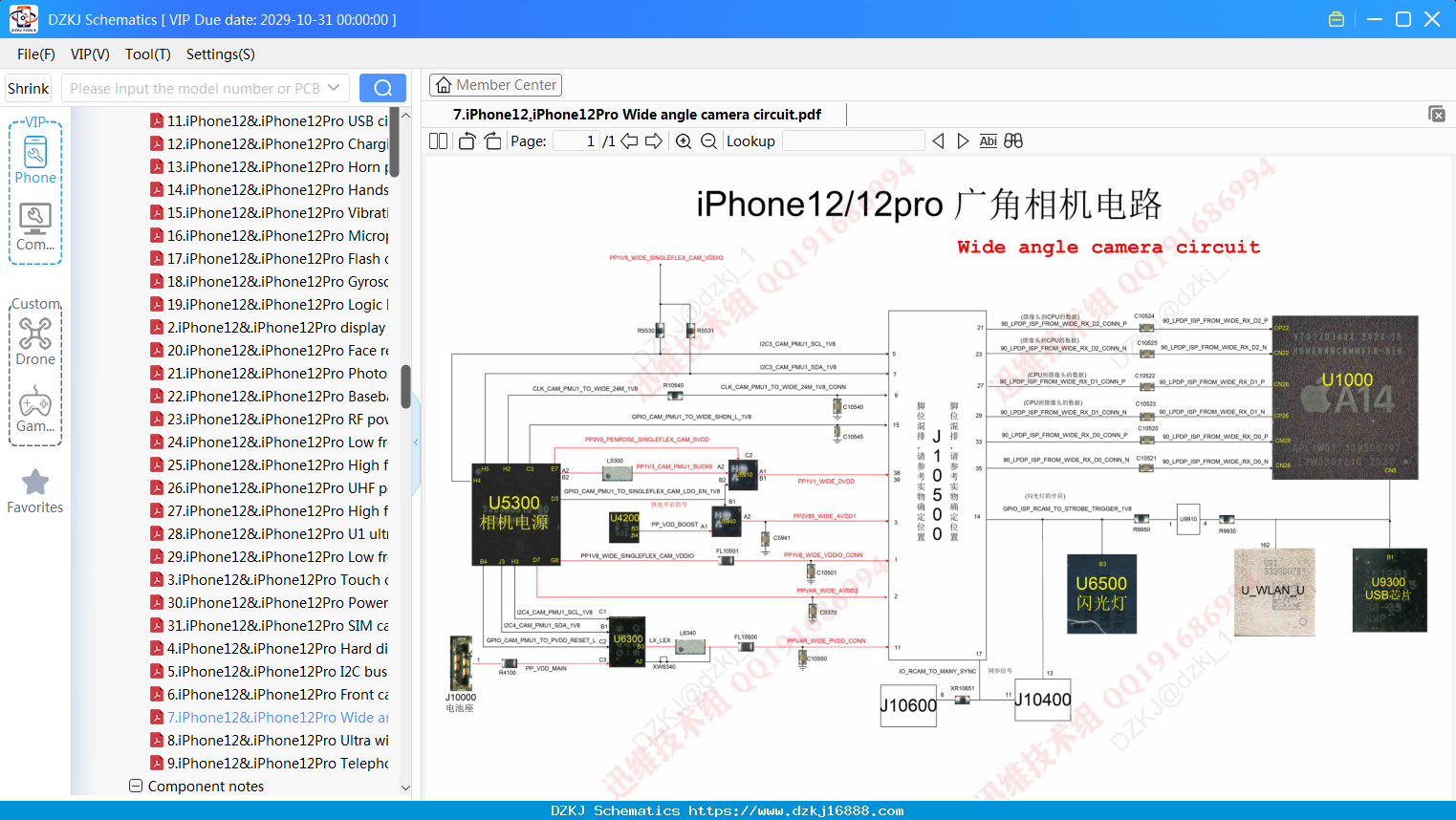Rotate the page clockwise

pyautogui.click(x=492, y=141)
